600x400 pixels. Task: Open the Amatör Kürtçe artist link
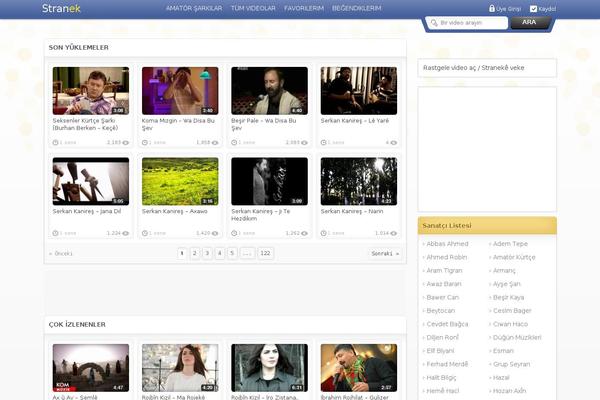pyautogui.click(x=514, y=257)
